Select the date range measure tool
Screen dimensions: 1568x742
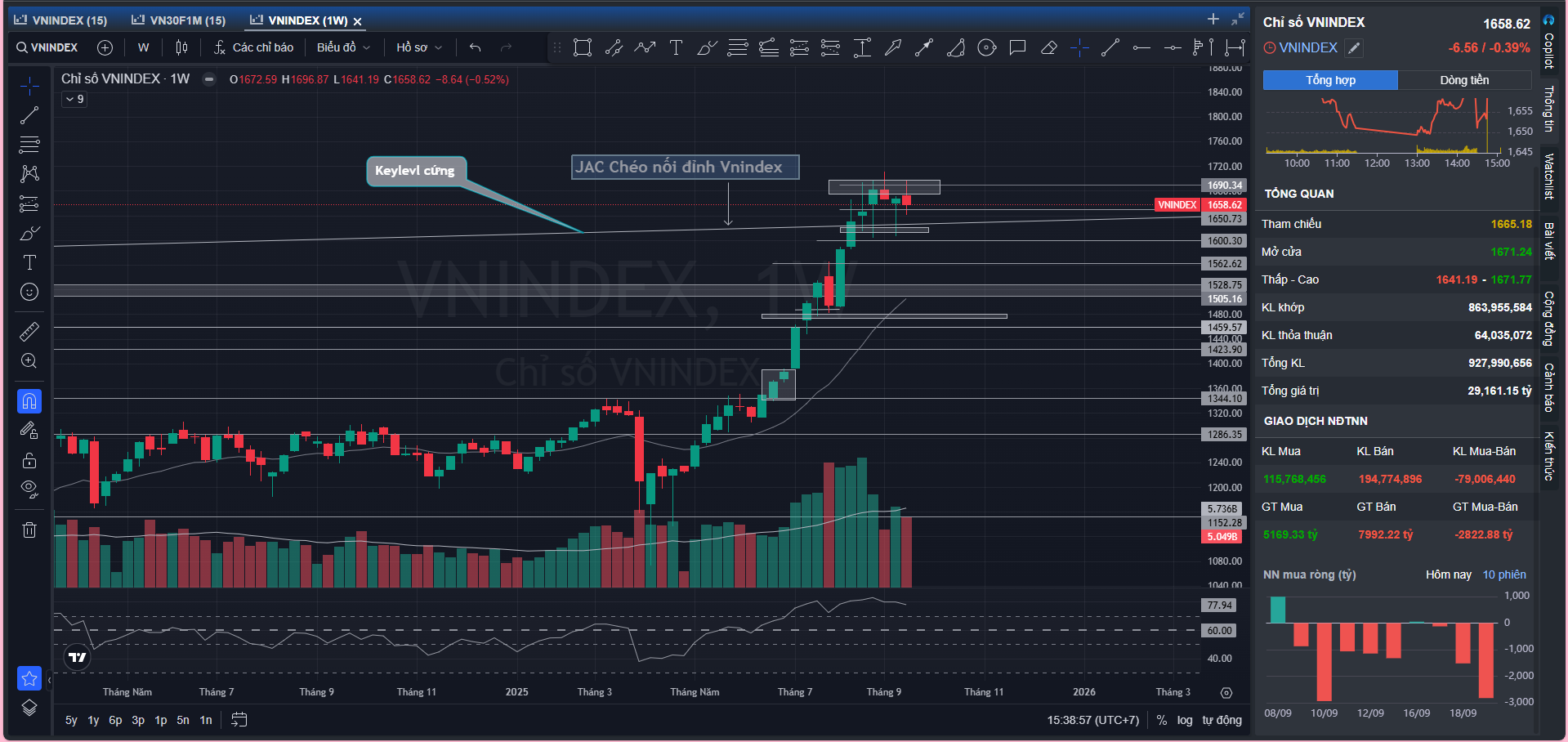1235,47
